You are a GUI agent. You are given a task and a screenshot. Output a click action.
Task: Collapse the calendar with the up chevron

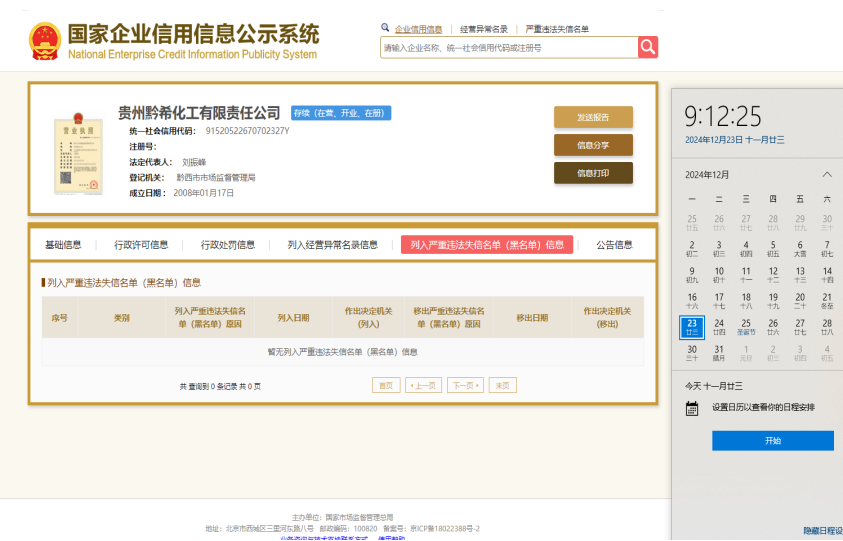pyautogui.click(x=826, y=175)
